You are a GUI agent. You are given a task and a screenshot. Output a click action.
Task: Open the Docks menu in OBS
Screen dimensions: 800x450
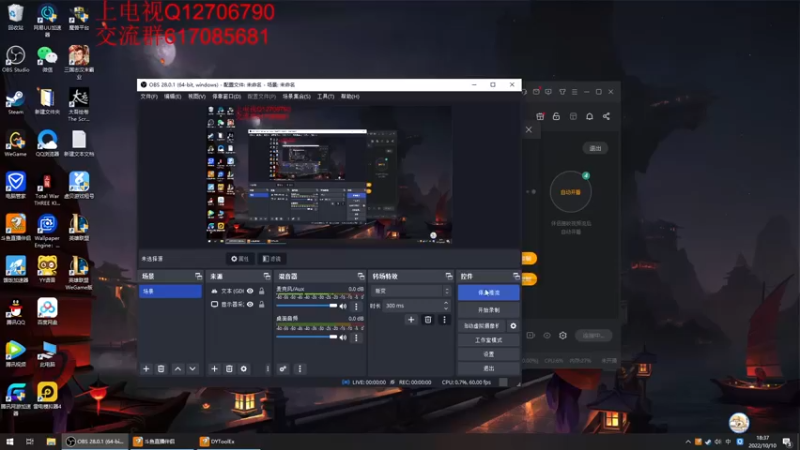click(227, 96)
